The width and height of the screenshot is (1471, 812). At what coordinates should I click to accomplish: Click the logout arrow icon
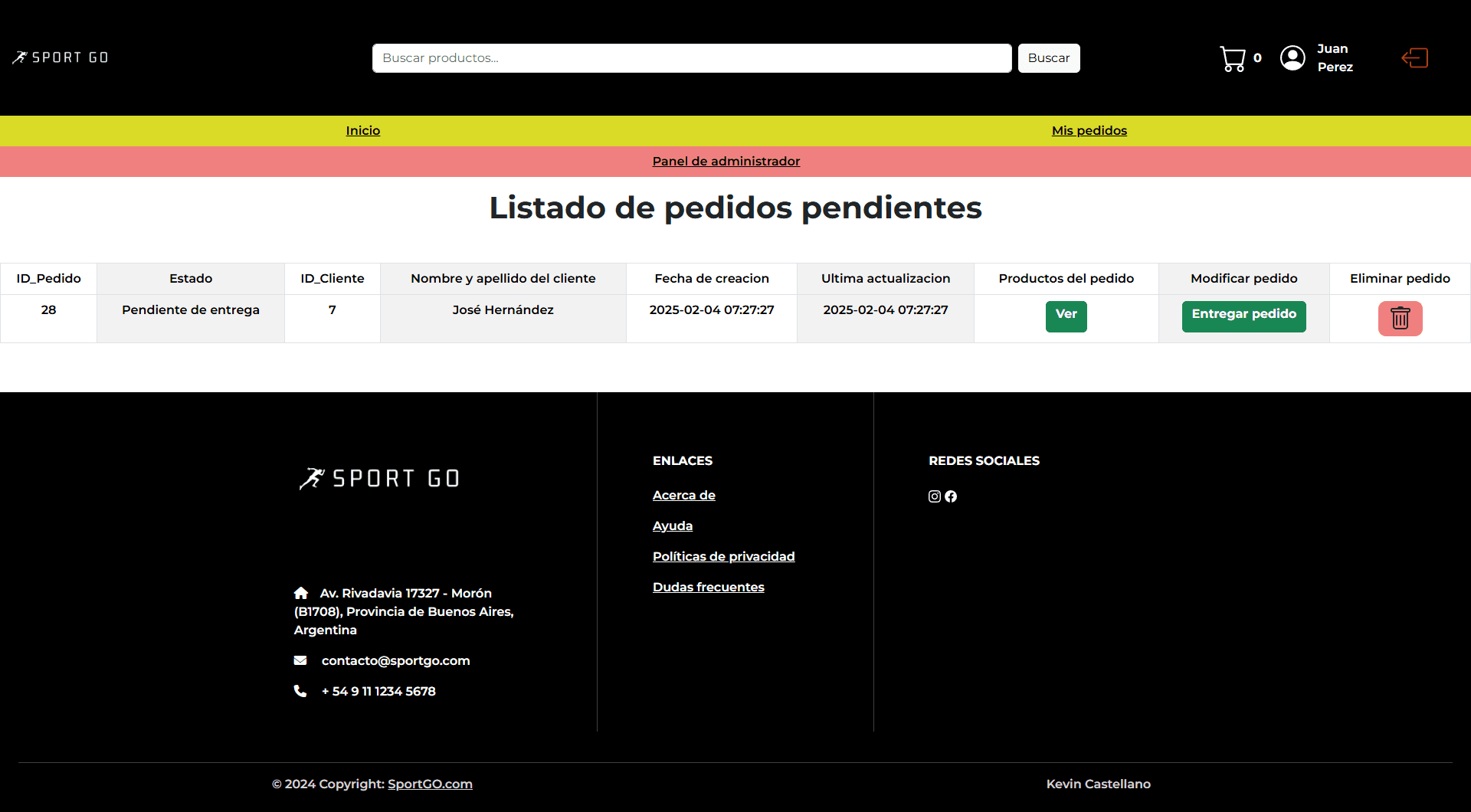pos(1414,57)
